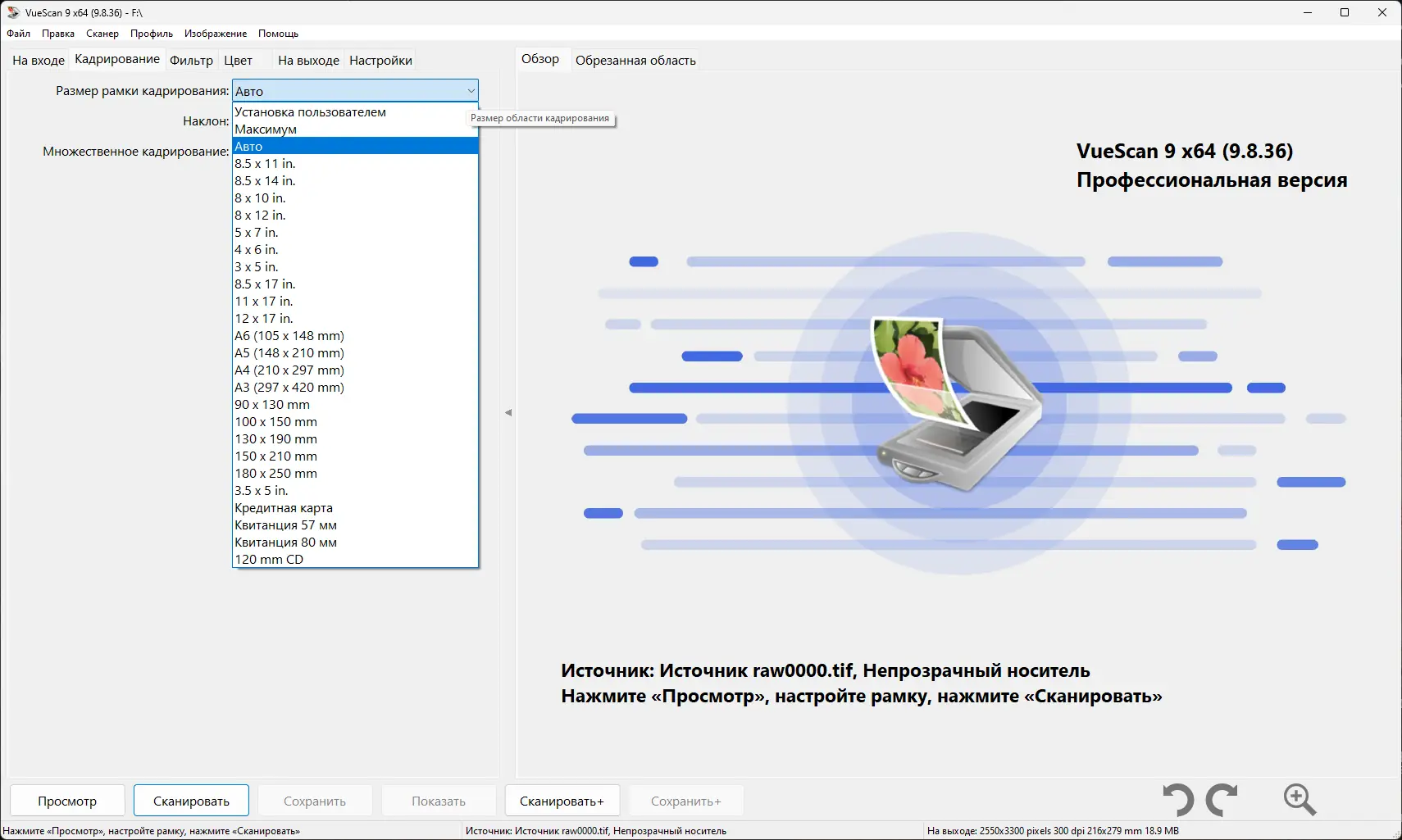The width and height of the screenshot is (1402, 840).
Task: Select 'Установка пользователем' option
Action: 355,112
